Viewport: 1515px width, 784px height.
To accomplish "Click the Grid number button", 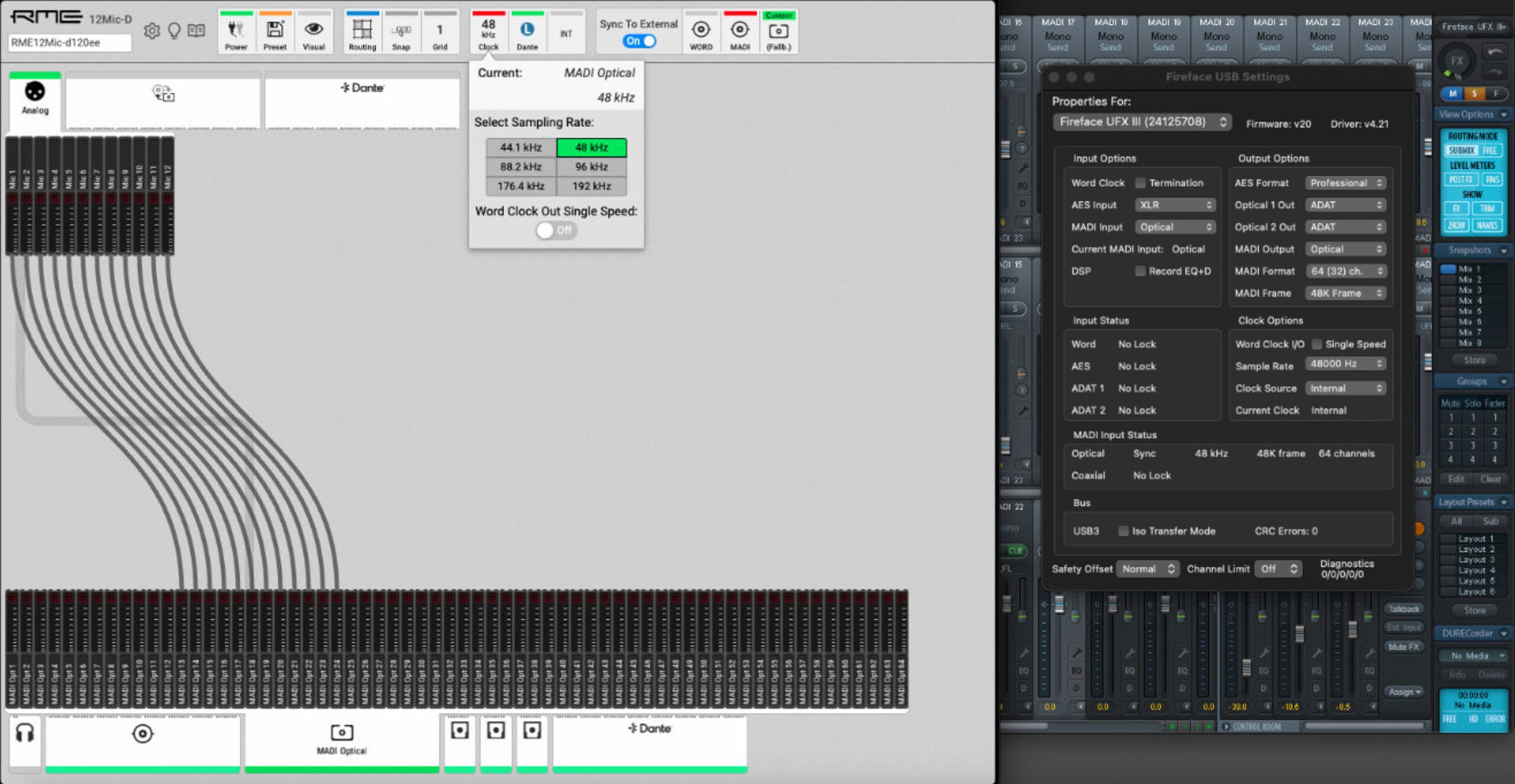I will coord(440,33).
